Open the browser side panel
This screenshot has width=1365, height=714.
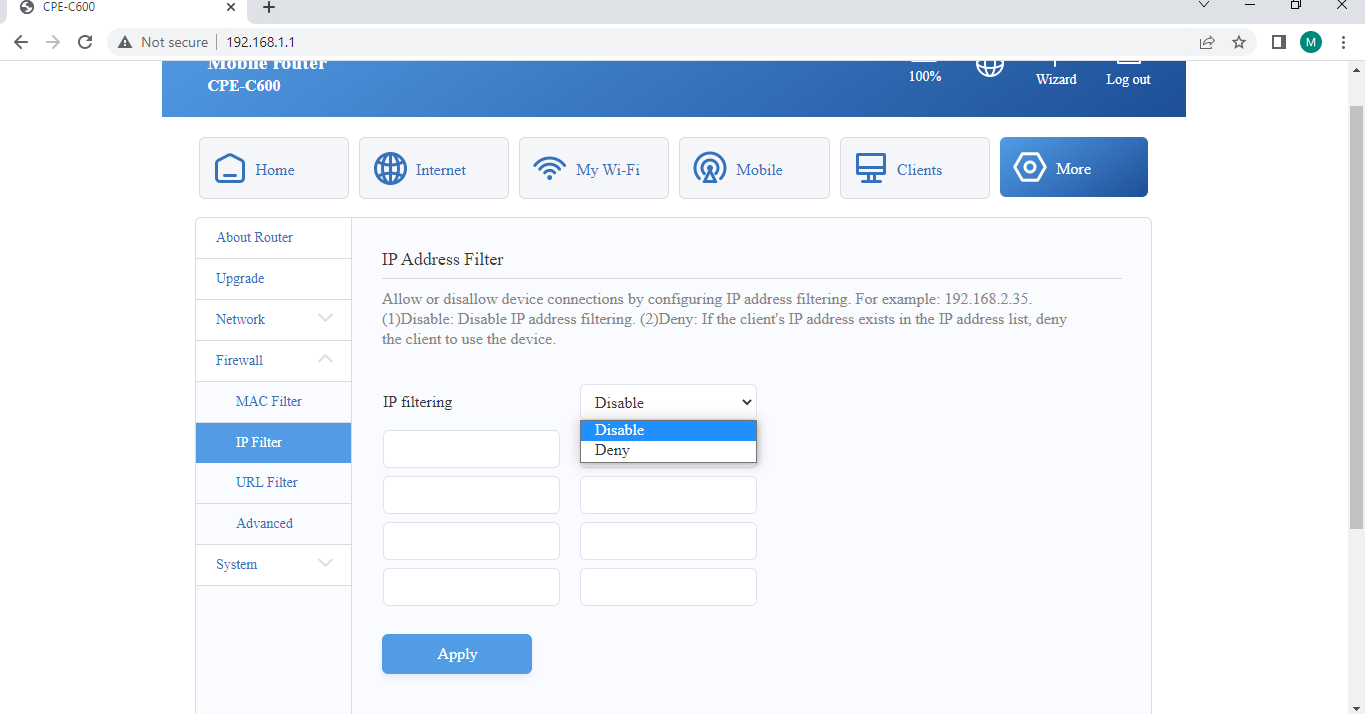click(1278, 42)
